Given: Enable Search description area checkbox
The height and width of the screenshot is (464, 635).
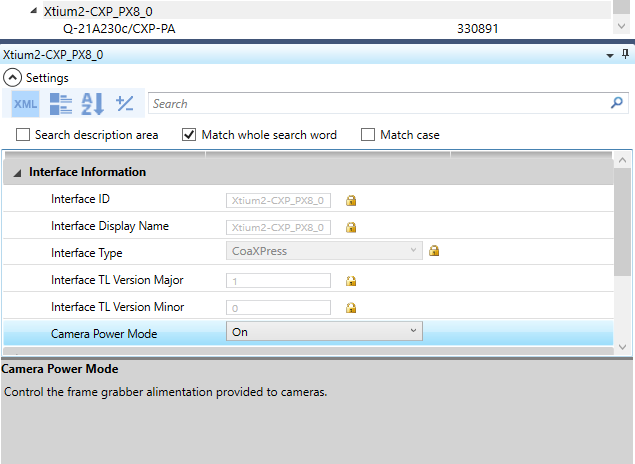Looking at the screenshot, I should [23, 135].
